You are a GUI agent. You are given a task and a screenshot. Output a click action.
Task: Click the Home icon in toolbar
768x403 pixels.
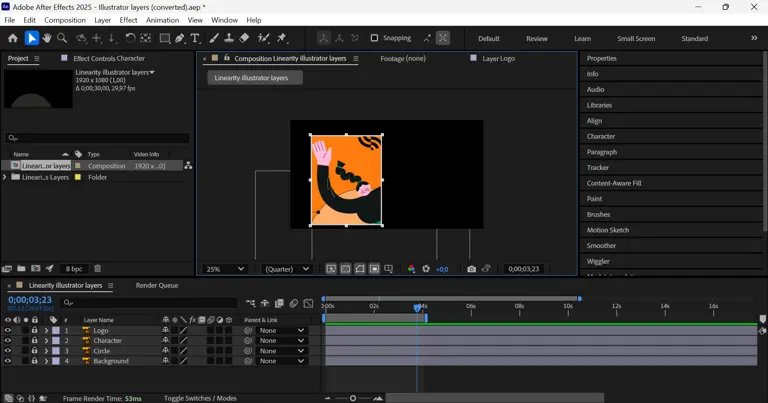coord(13,38)
